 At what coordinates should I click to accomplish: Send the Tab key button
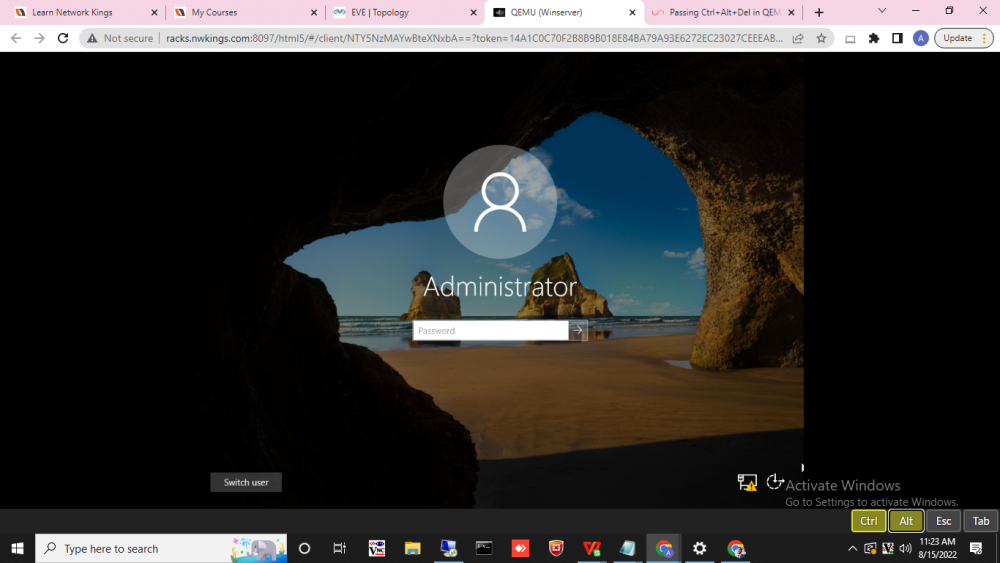click(x=981, y=521)
